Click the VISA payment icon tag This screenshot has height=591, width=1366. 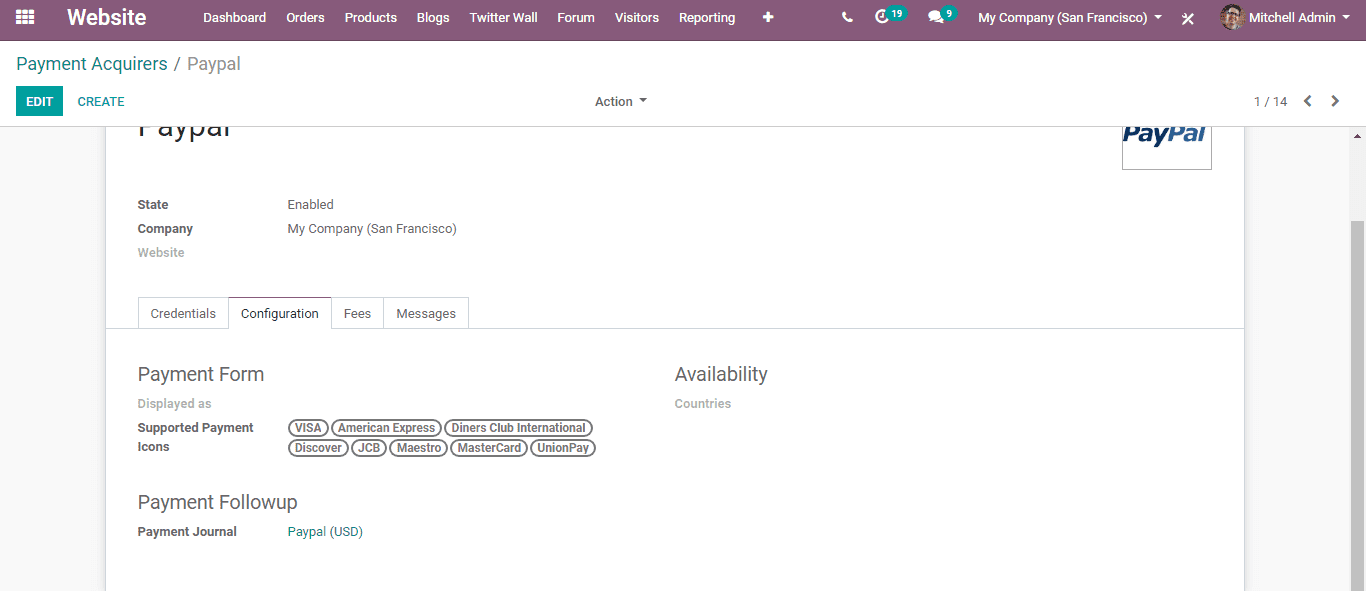(x=308, y=428)
